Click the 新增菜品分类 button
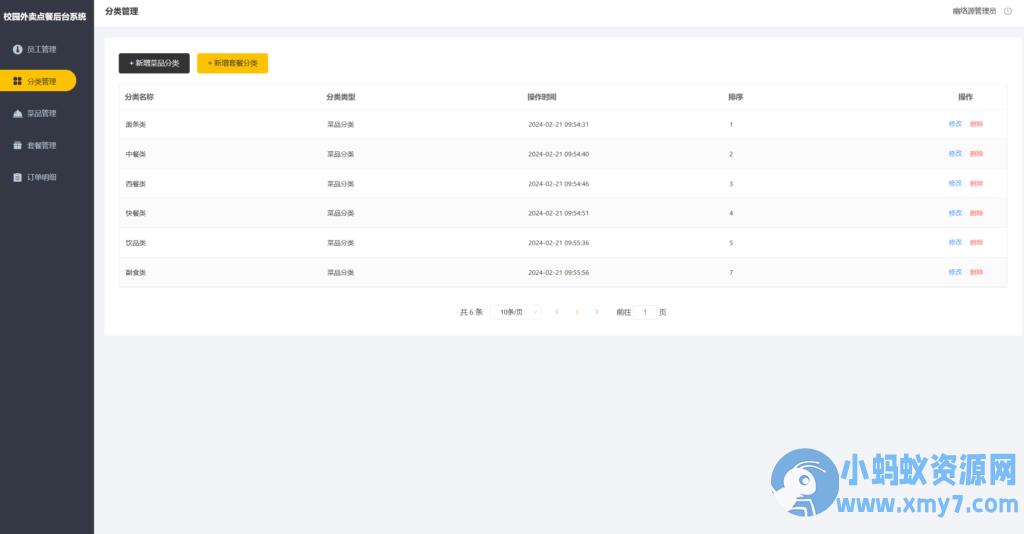The height and width of the screenshot is (534, 1024). coord(154,63)
